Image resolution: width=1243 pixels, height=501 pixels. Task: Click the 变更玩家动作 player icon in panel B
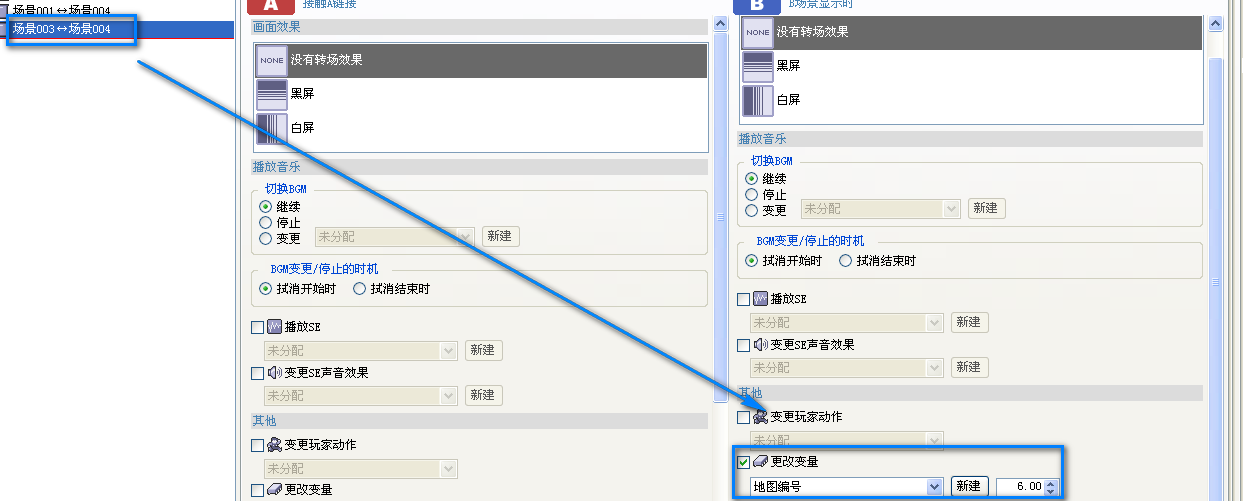click(x=761, y=417)
